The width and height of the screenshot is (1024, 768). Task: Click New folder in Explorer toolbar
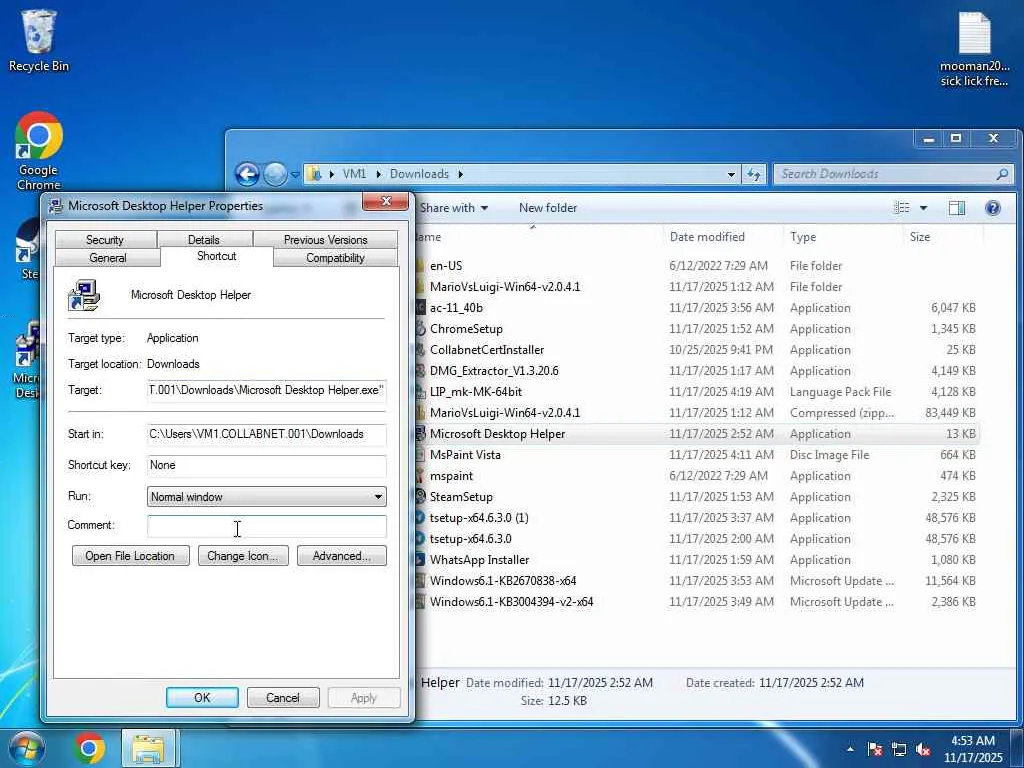(548, 208)
